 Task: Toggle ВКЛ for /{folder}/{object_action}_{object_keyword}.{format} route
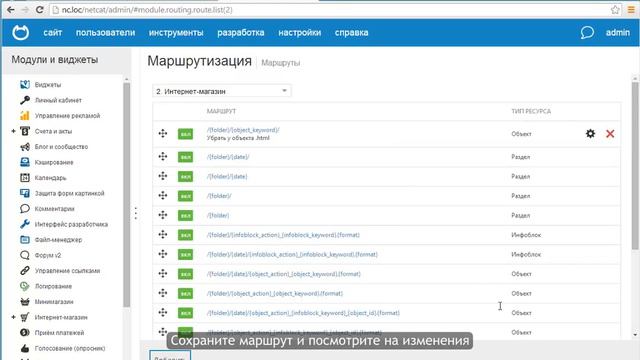click(185, 293)
